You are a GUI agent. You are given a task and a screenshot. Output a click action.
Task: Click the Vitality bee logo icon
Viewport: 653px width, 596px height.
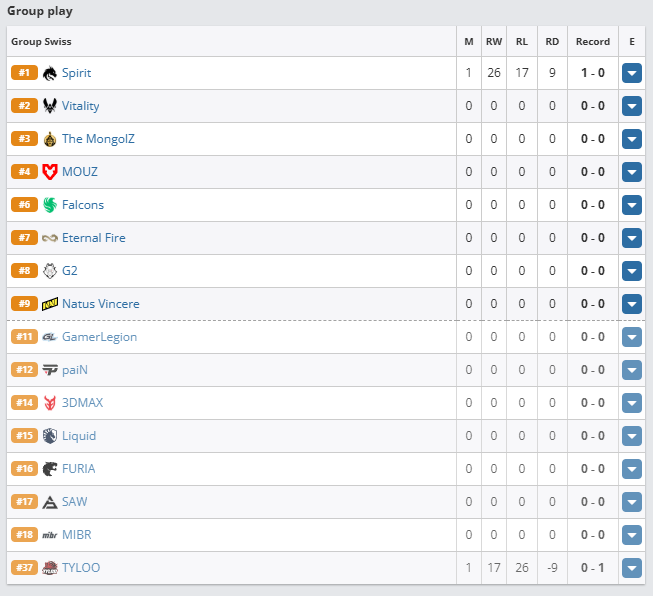click(50, 106)
